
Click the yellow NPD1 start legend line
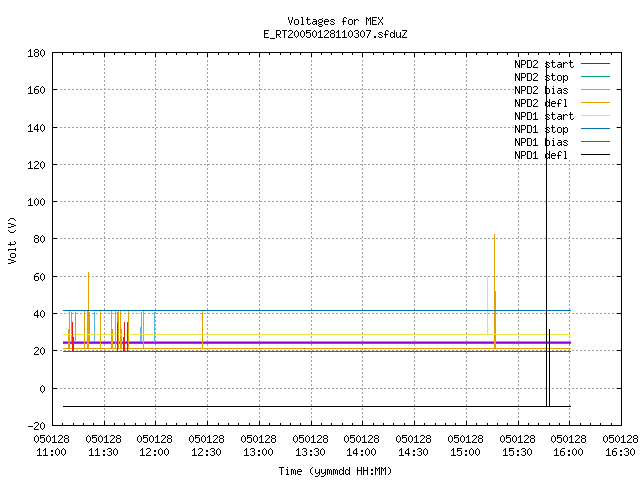click(x=595, y=116)
